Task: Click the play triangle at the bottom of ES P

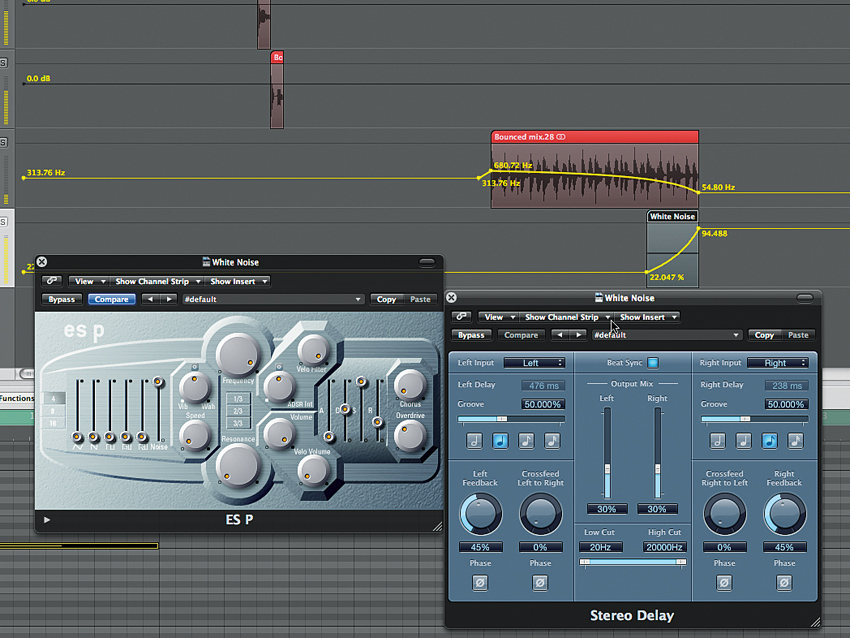Action: coord(47,520)
